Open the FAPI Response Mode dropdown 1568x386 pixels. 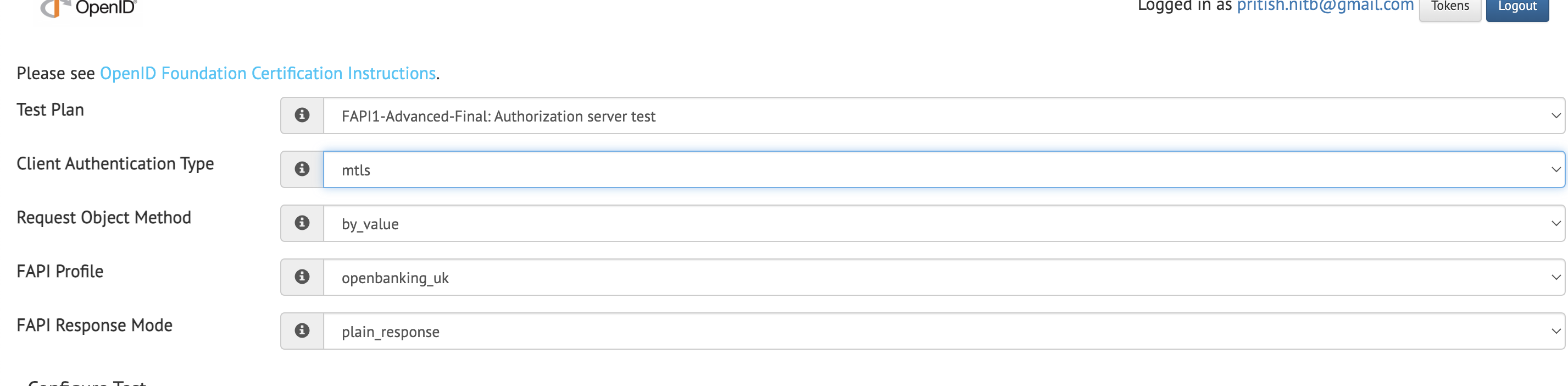pyautogui.click(x=913, y=330)
